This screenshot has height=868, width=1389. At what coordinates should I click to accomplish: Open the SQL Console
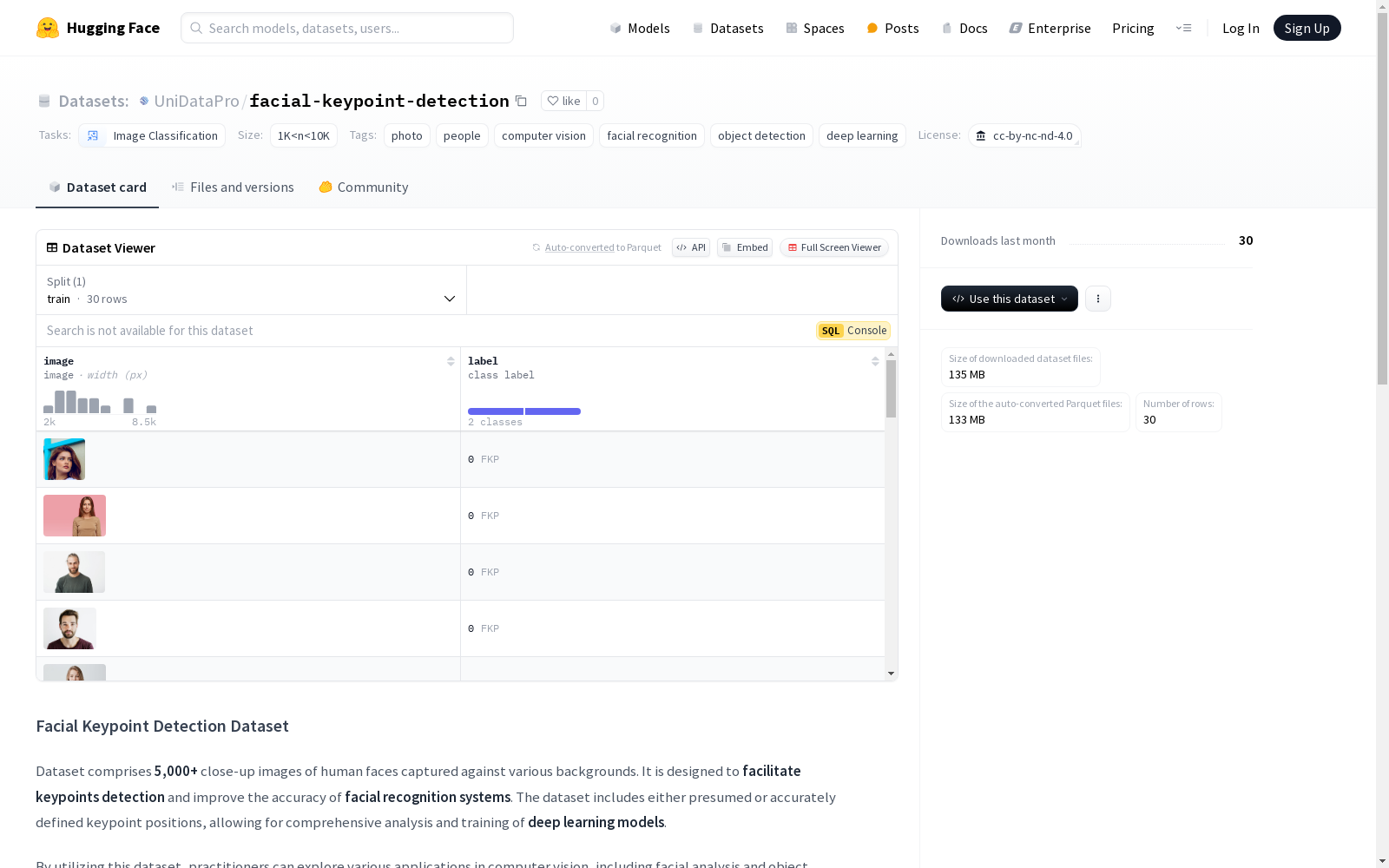[853, 331]
